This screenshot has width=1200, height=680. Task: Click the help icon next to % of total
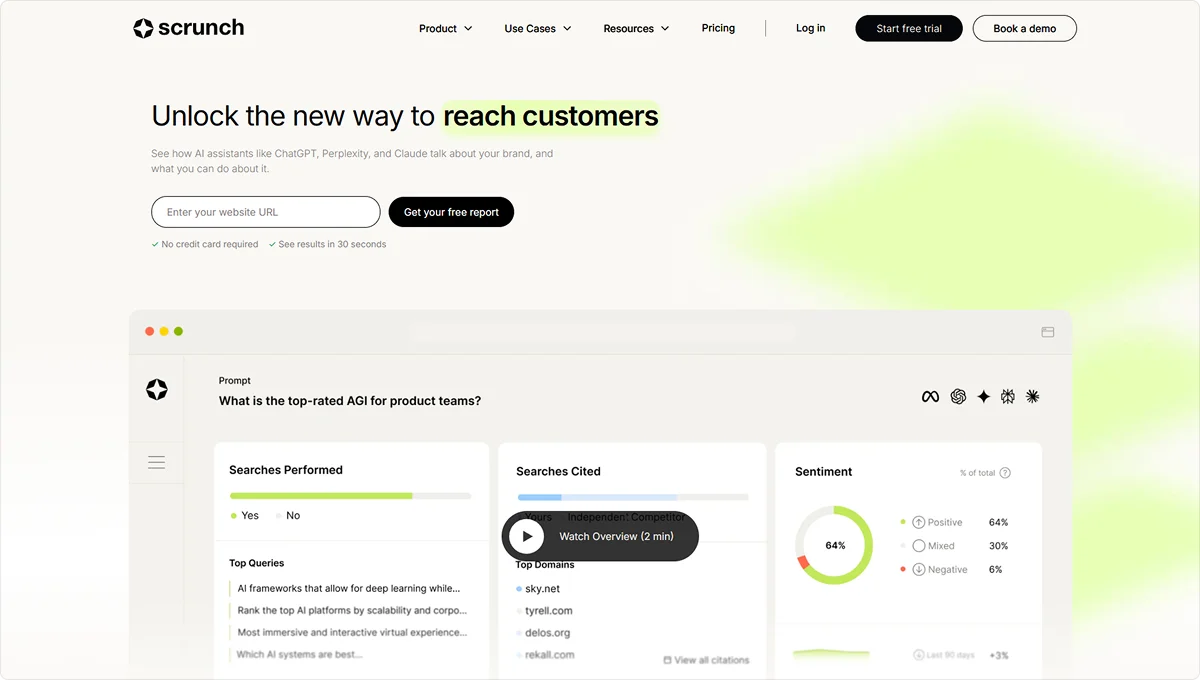click(1005, 473)
